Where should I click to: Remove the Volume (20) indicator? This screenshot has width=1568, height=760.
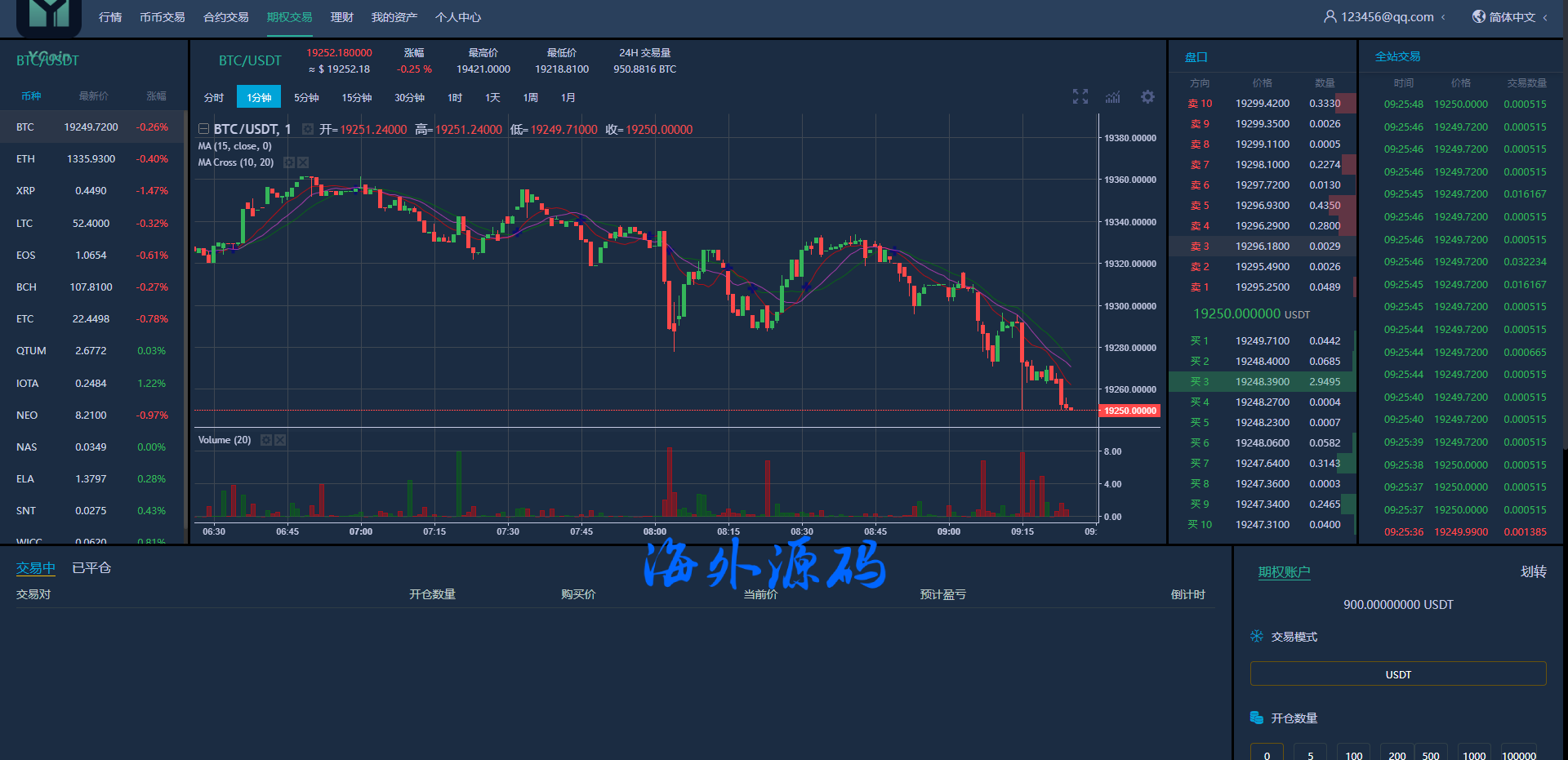[x=280, y=440]
